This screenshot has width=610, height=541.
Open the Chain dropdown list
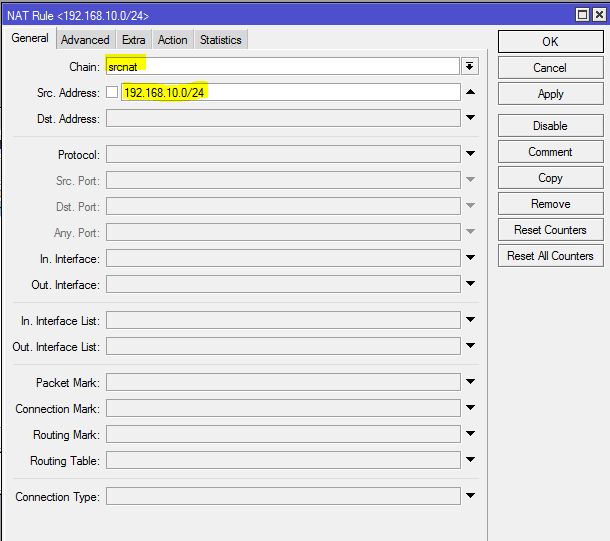(470, 67)
